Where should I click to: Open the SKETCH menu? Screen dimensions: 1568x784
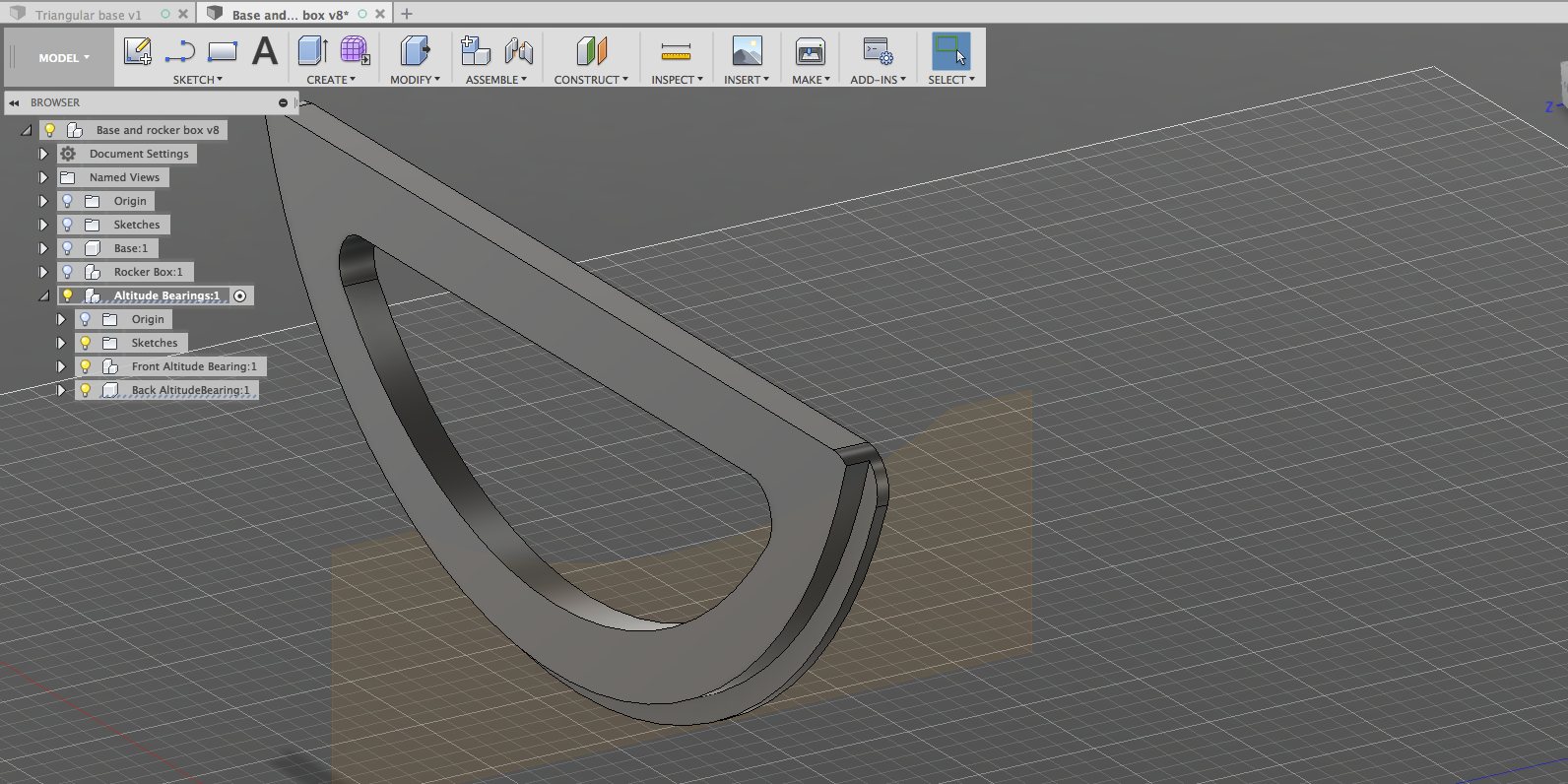[198, 80]
